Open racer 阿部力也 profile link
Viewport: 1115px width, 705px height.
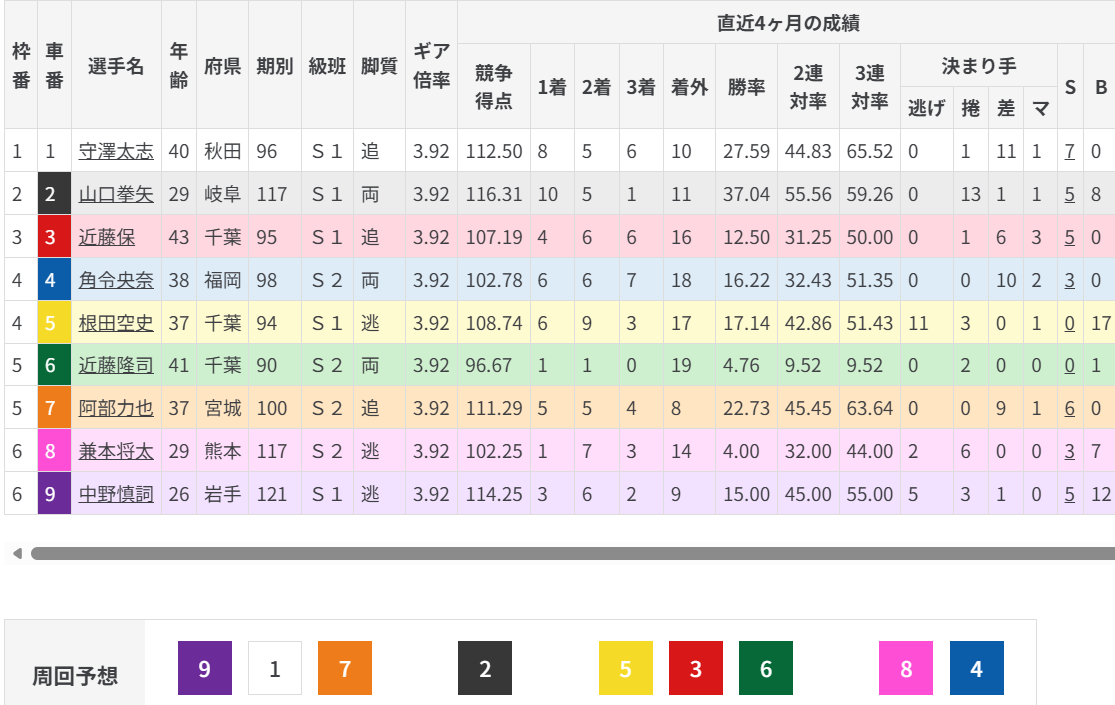point(116,408)
